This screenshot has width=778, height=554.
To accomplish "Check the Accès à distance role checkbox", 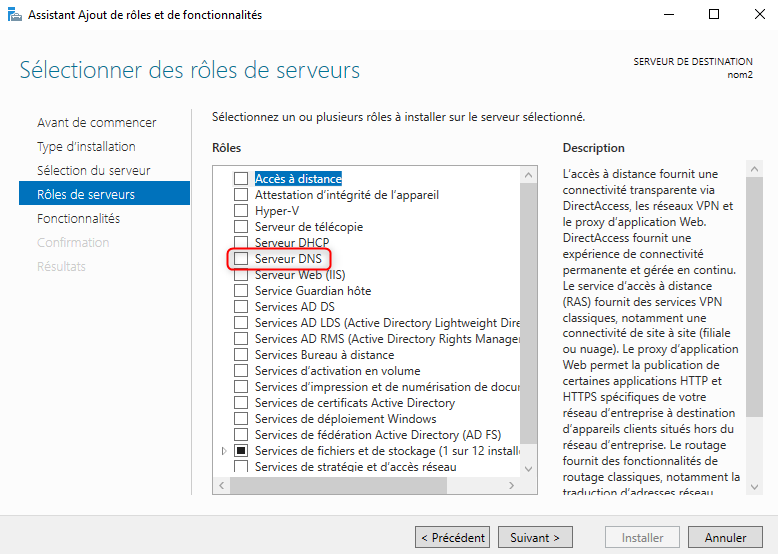I will (x=241, y=179).
